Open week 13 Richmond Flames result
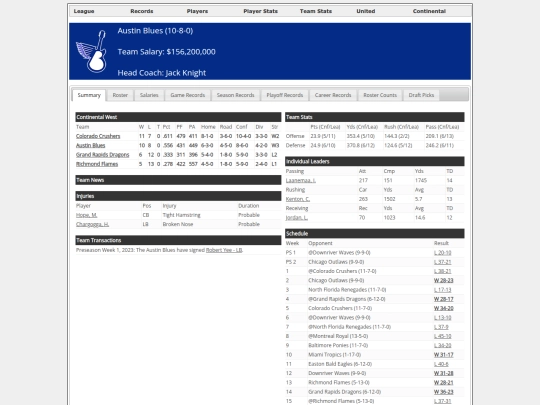540x405 pixels. click(444, 383)
